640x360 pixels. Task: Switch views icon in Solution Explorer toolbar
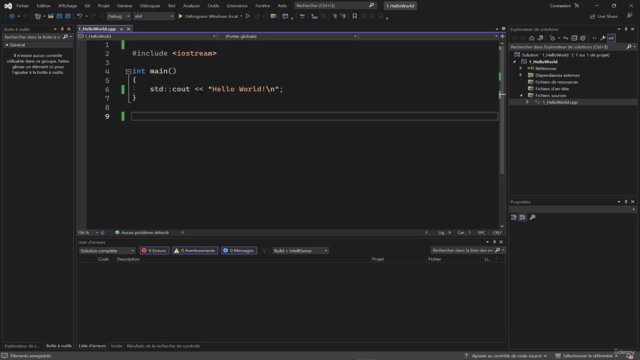[540, 38]
